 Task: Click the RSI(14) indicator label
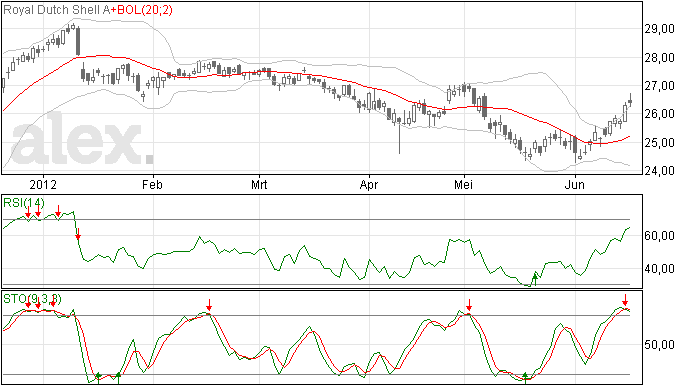pyautogui.click(x=24, y=203)
